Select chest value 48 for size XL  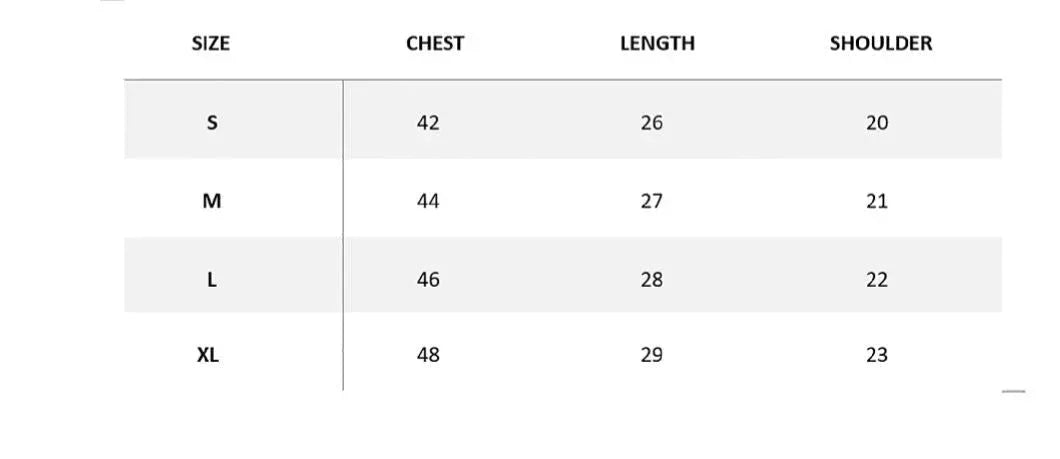[x=428, y=355]
